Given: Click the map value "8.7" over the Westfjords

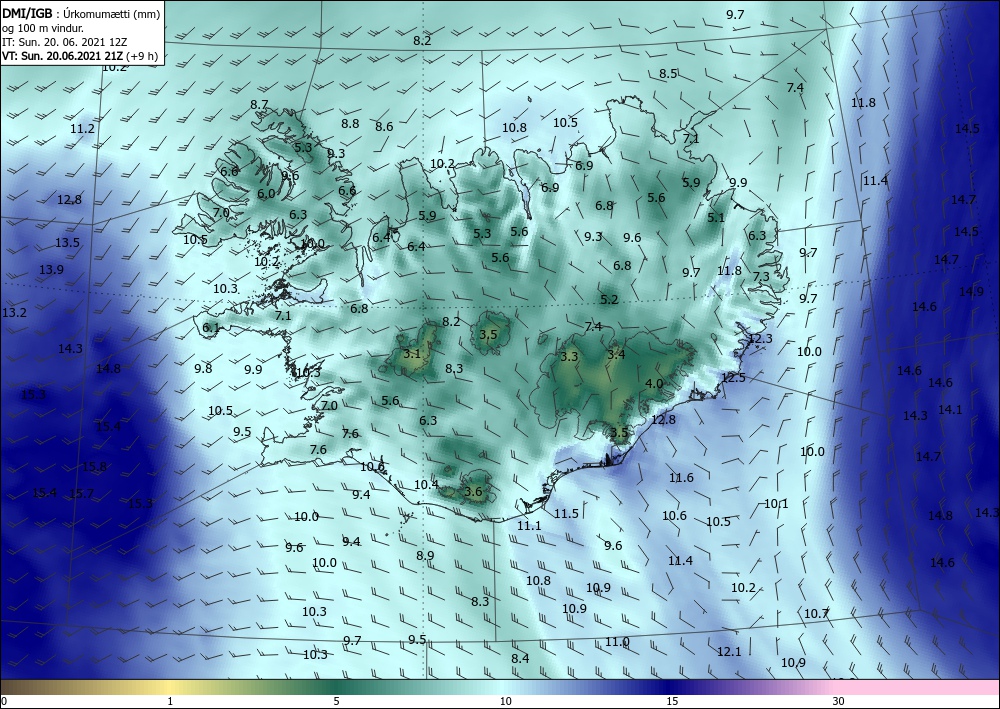Looking at the screenshot, I should click(259, 105).
